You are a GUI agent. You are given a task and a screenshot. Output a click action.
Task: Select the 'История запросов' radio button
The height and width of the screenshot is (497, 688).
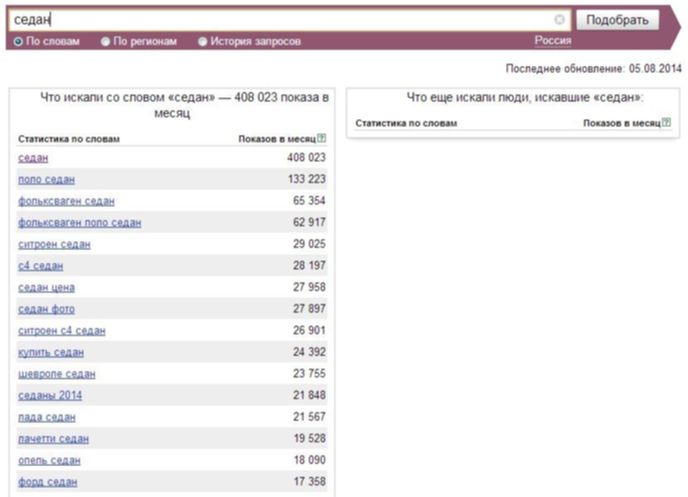pos(202,42)
